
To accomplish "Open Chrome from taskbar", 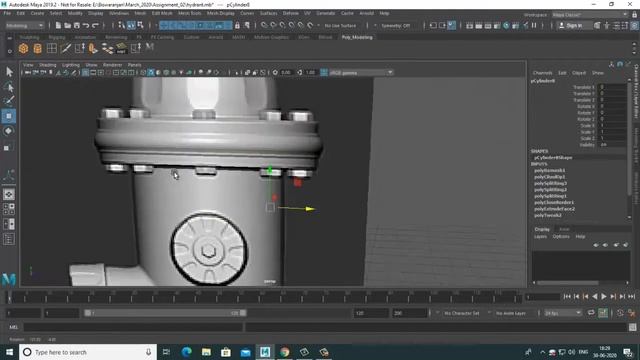I will tap(284, 352).
